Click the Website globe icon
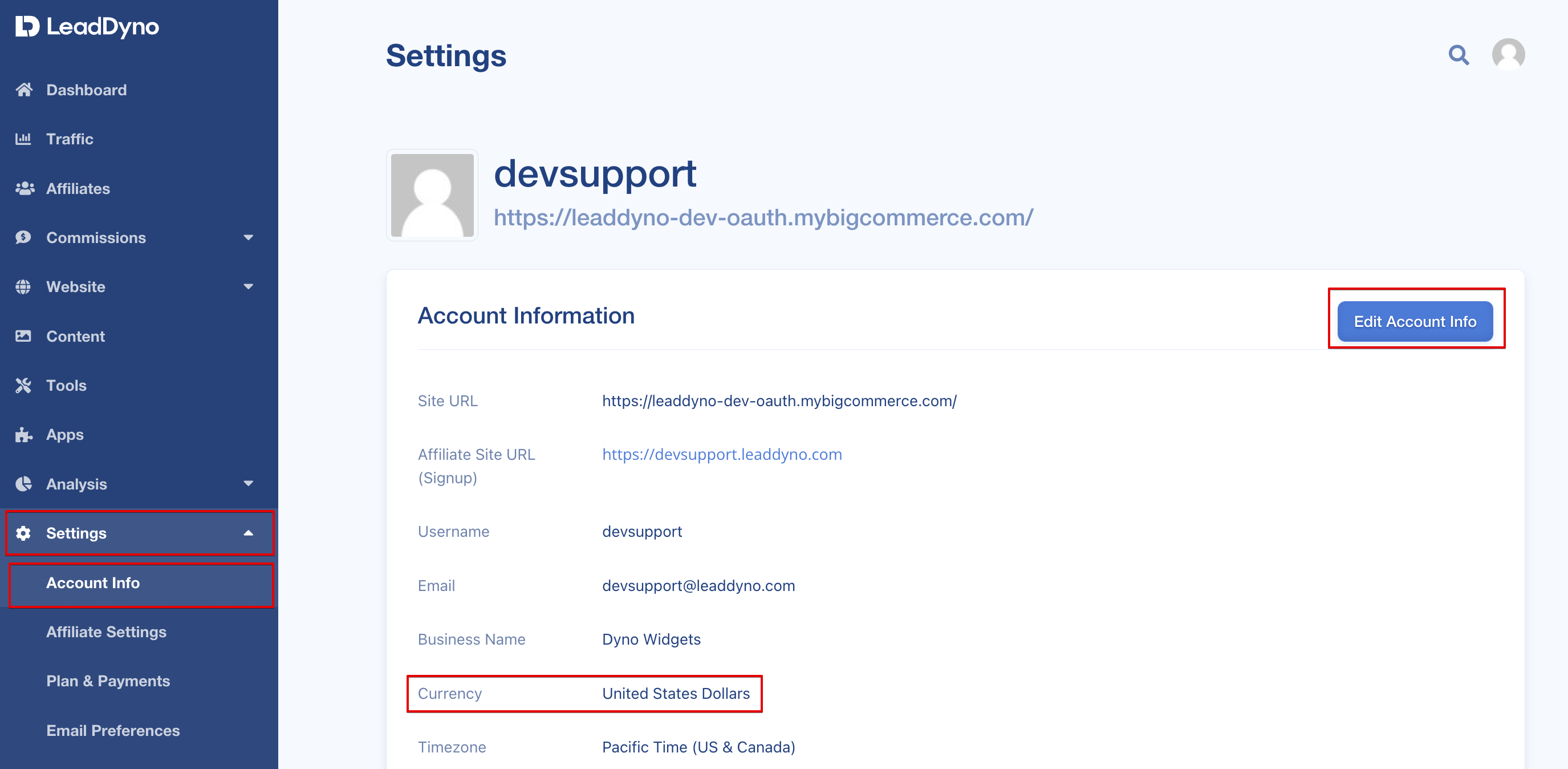 23,287
